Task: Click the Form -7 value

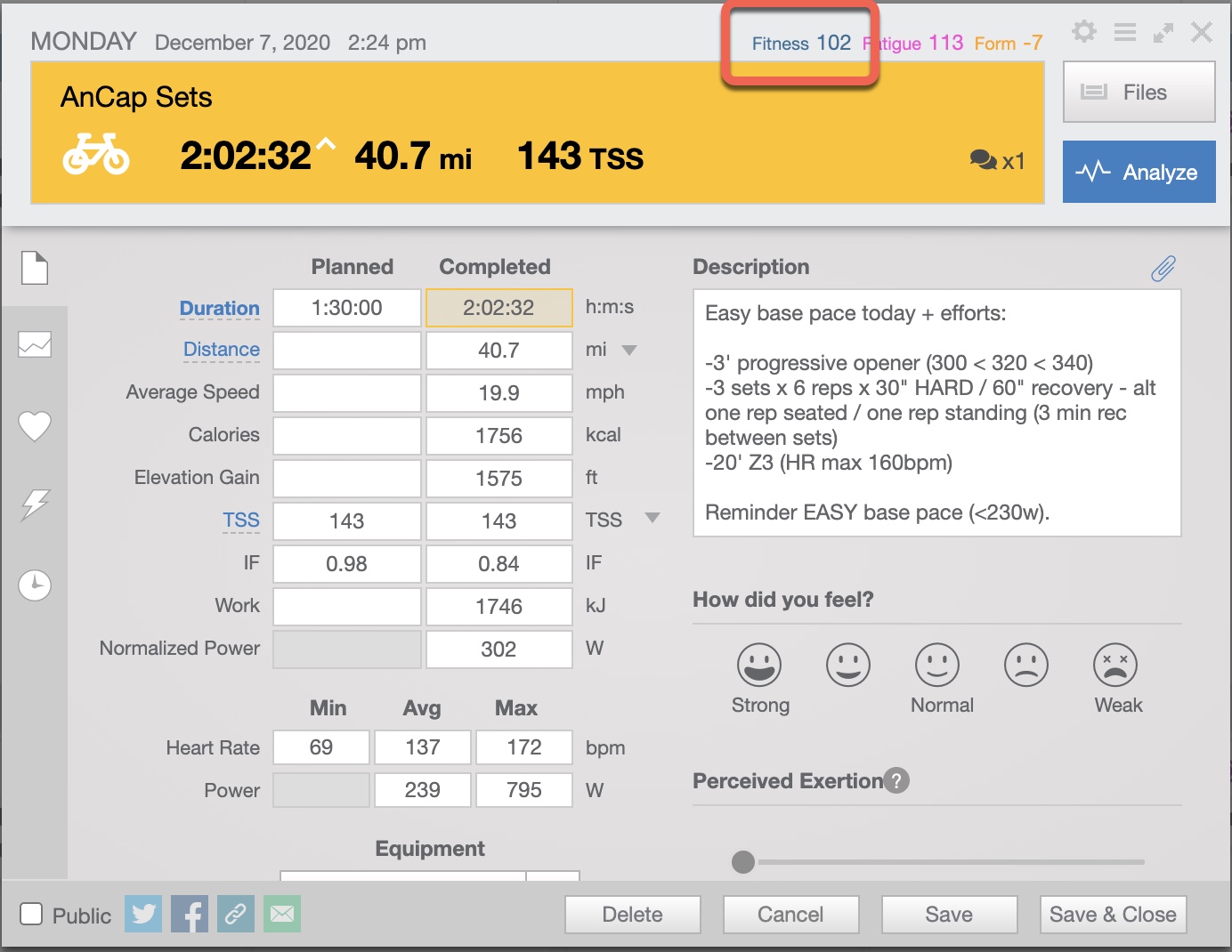Action: click(x=1009, y=43)
